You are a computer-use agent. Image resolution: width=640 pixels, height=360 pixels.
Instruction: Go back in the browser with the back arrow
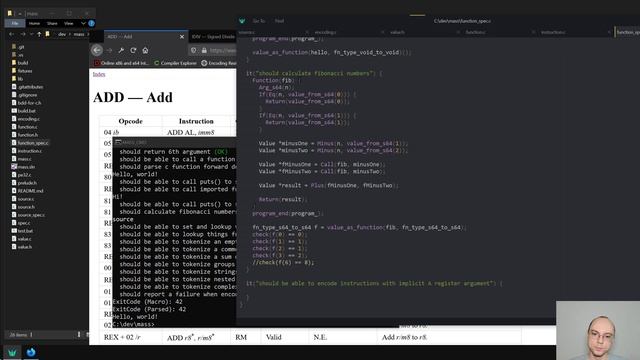97,50
